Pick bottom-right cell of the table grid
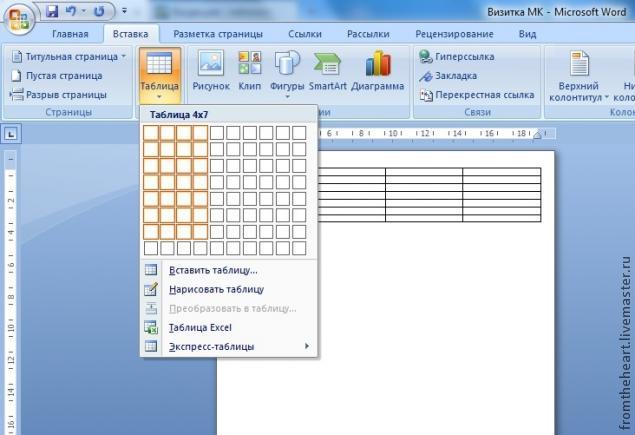 pos(299,248)
